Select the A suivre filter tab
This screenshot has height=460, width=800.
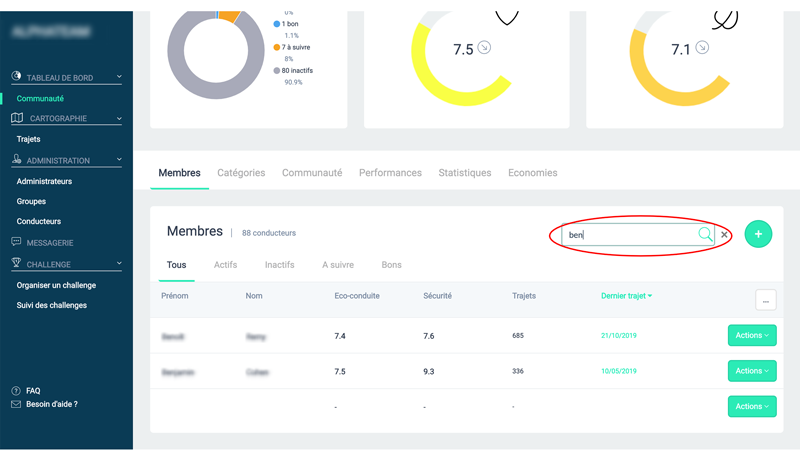338,265
